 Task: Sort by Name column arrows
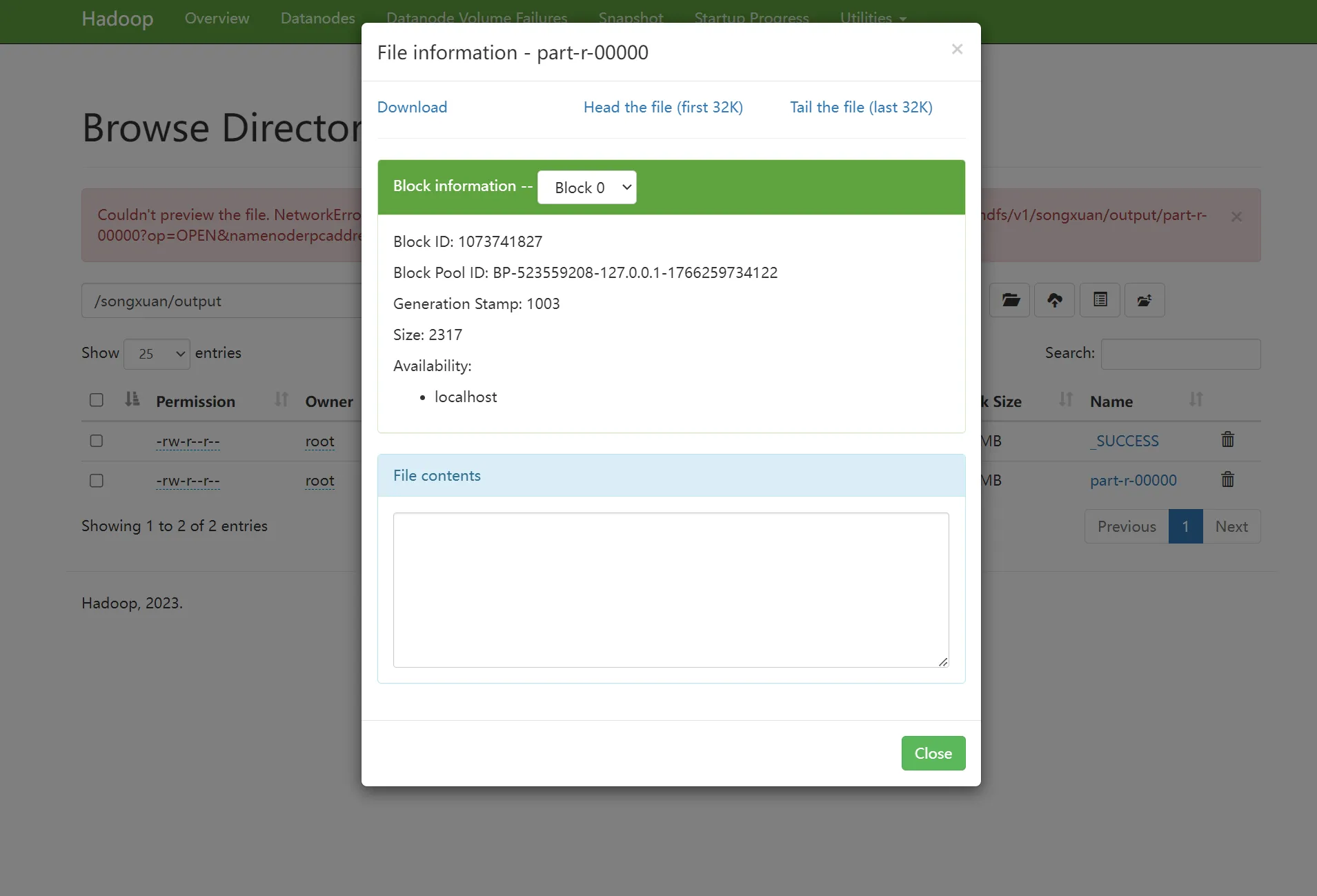click(x=1196, y=400)
